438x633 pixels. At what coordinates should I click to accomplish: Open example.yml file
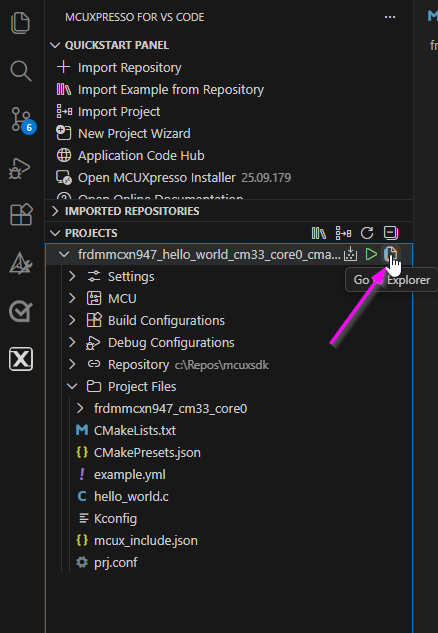tap(130, 474)
